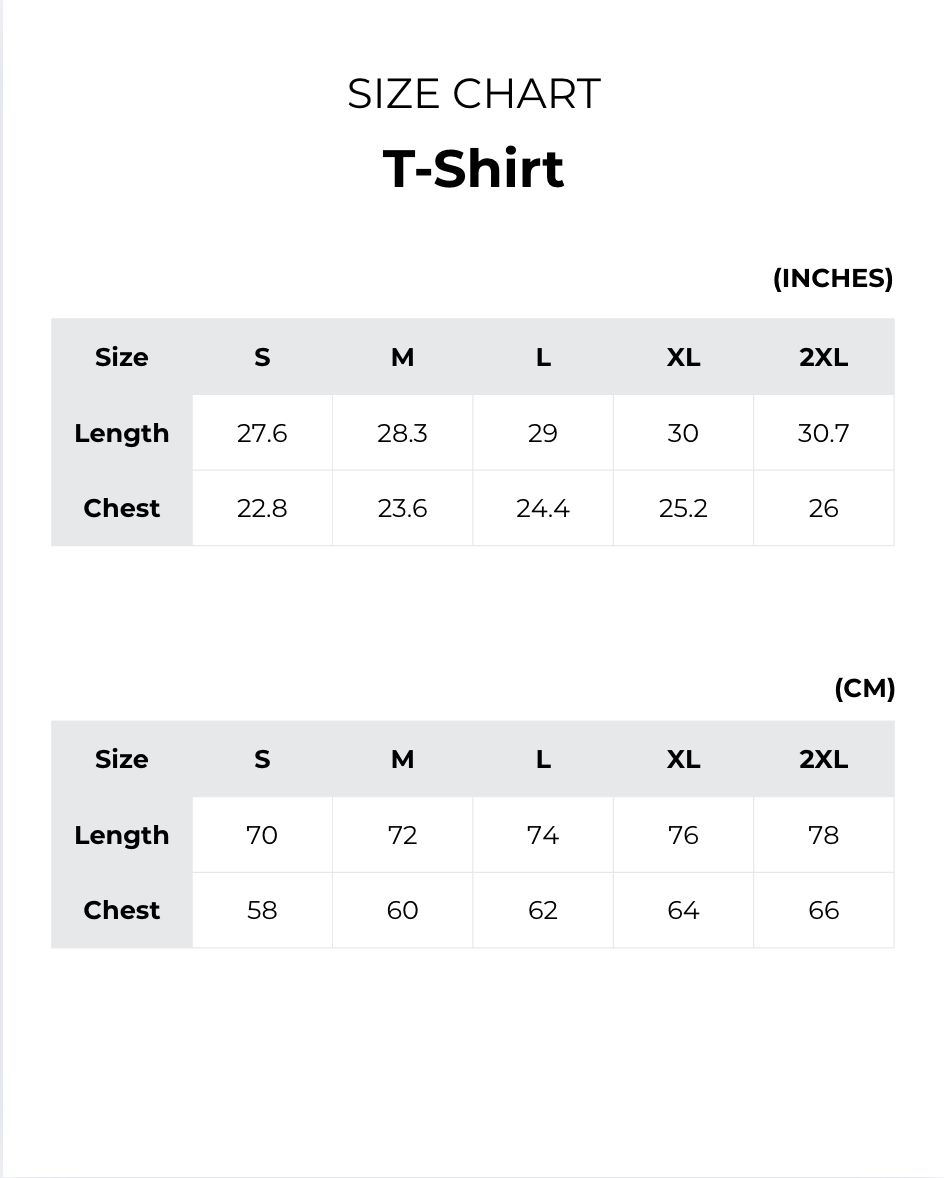Viewport: 944px width, 1178px height.
Task: Click the 58 chest value
Action: (262, 910)
